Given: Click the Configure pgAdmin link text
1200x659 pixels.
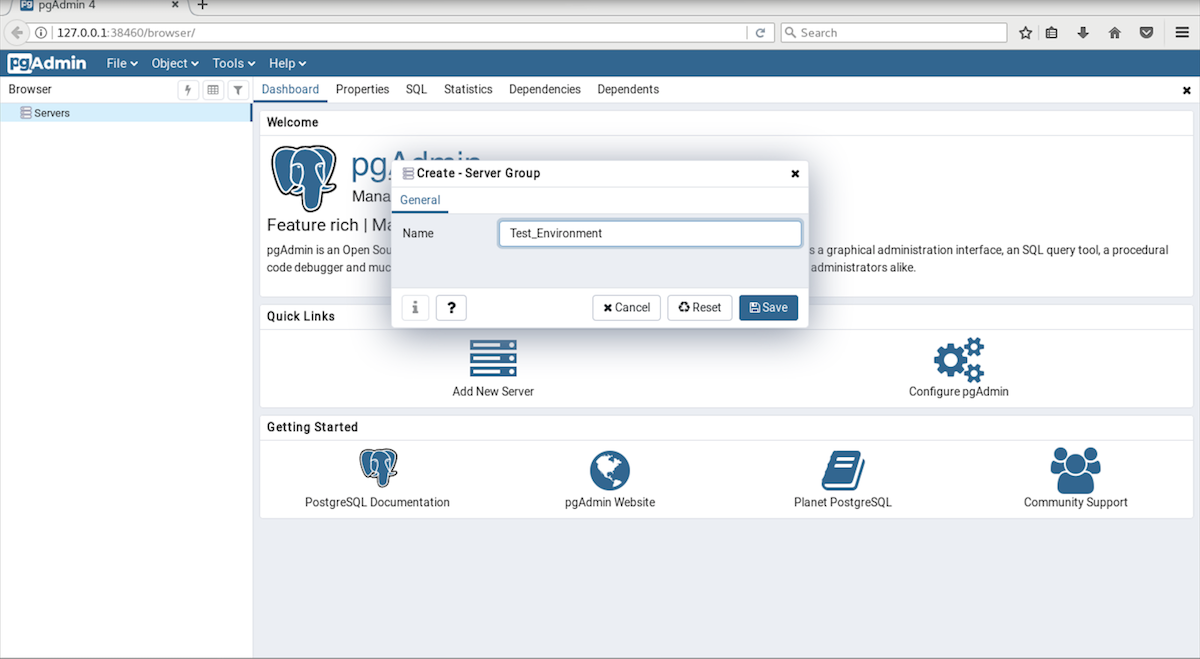Looking at the screenshot, I should (x=959, y=392).
